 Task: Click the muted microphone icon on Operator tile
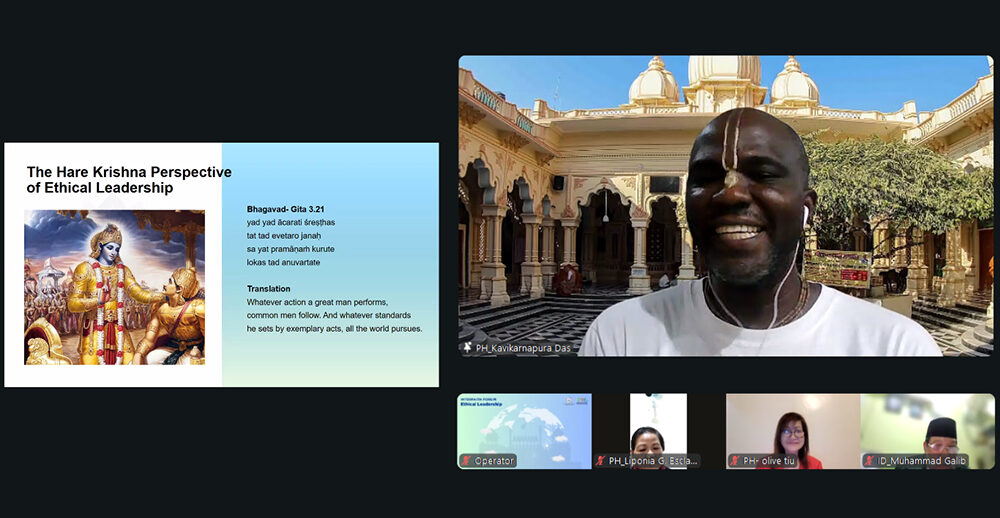467,461
